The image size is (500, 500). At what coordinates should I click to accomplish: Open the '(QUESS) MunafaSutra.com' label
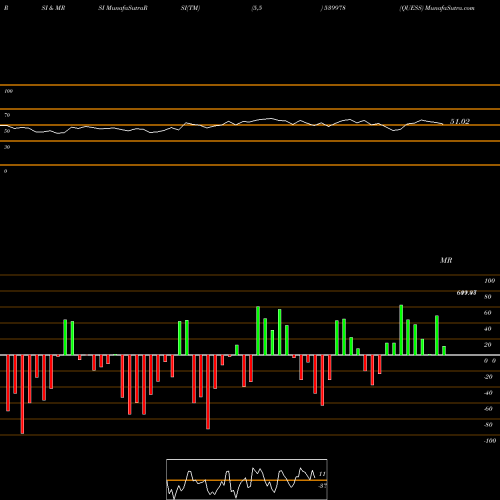[x=437, y=8]
